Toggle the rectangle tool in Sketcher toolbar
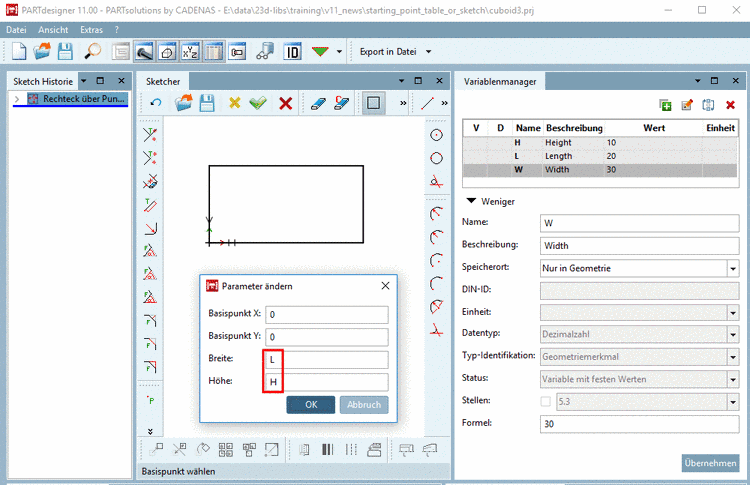 [374, 103]
